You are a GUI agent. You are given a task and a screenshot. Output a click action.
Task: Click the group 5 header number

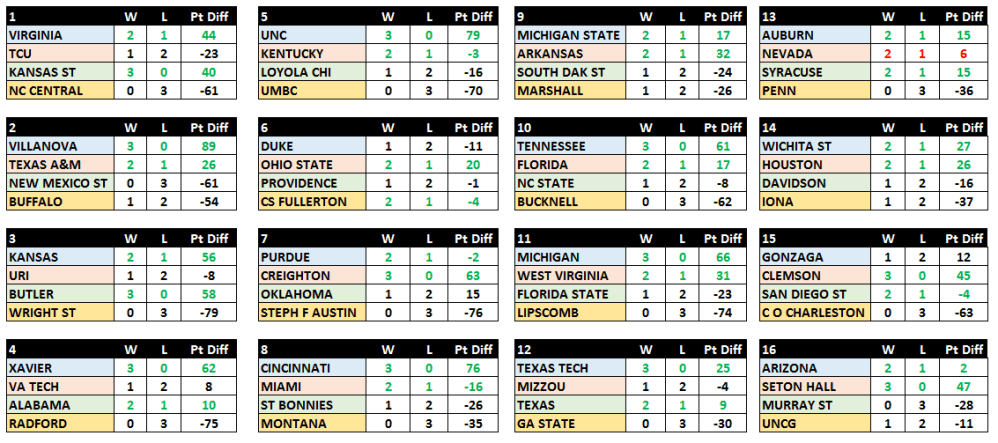click(x=263, y=17)
